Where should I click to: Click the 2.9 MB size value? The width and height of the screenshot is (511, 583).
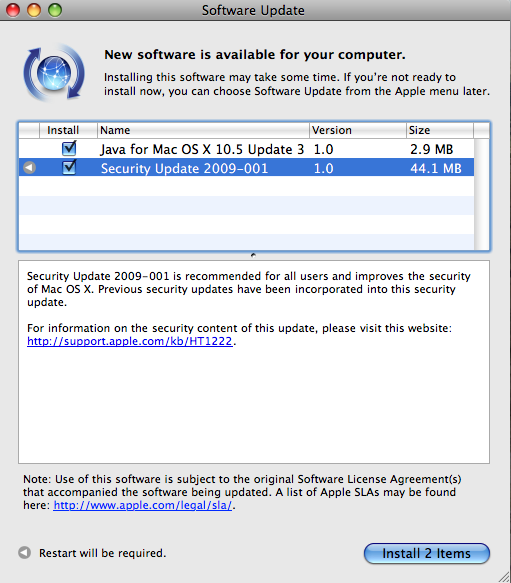click(431, 149)
